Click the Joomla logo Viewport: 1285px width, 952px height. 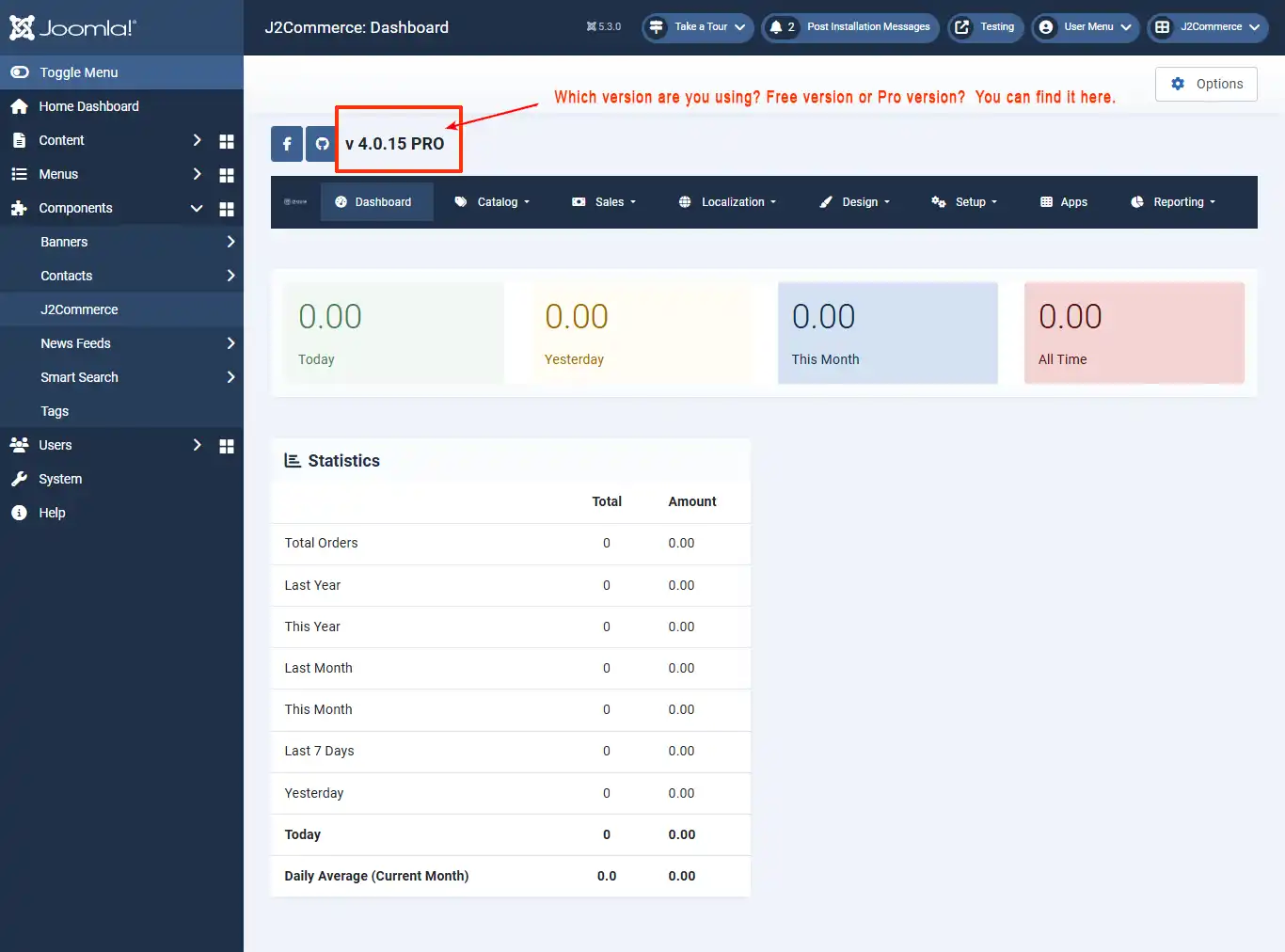(x=72, y=27)
